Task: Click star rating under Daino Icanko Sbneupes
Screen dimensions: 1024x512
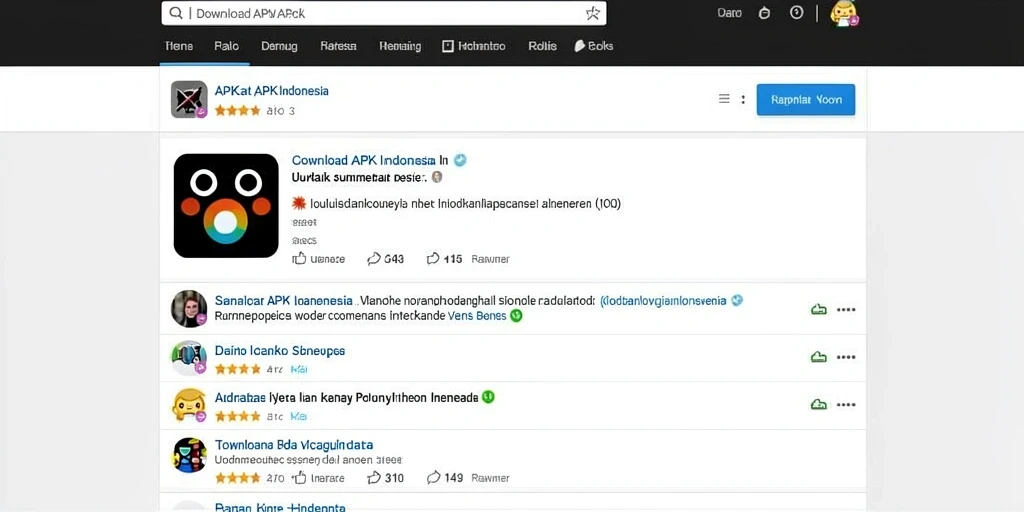Action: point(237,369)
